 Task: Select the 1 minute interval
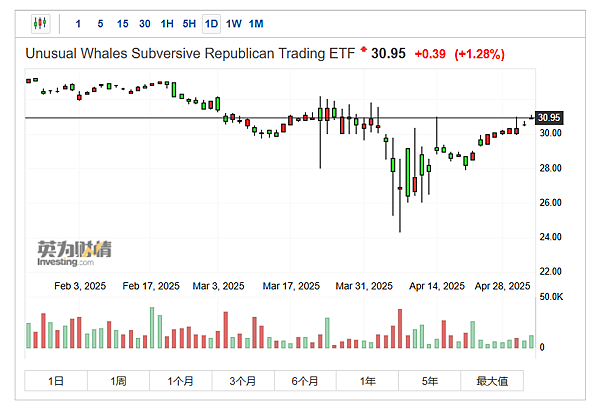[78, 24]
